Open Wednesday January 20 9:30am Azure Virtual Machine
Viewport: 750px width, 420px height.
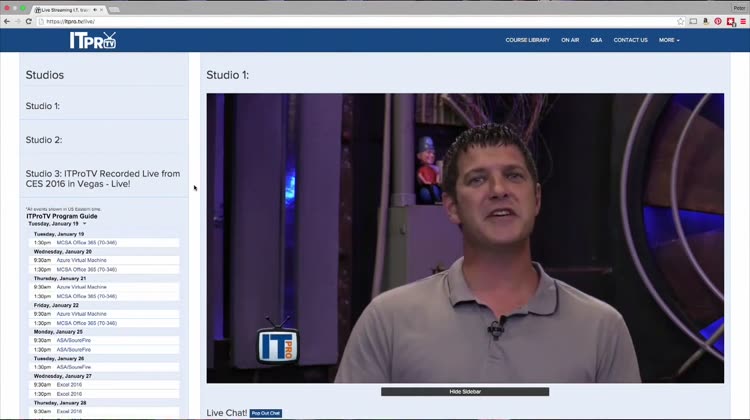pyautogui.click(x=104, y=260)
